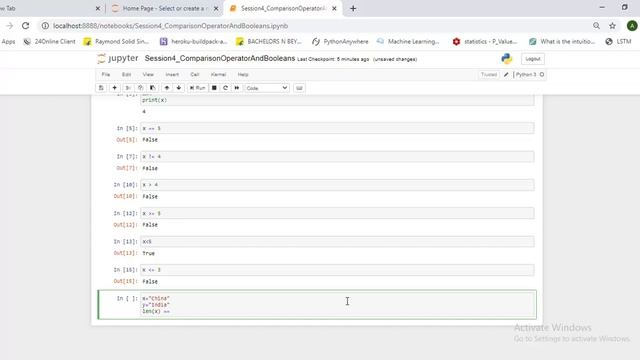Reload the page in the browser
The image size is (640, 360).
[x=25, y=26]
